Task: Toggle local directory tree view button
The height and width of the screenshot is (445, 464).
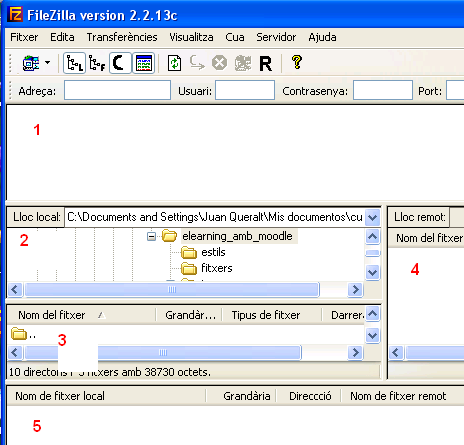Action: pos(74,63)
